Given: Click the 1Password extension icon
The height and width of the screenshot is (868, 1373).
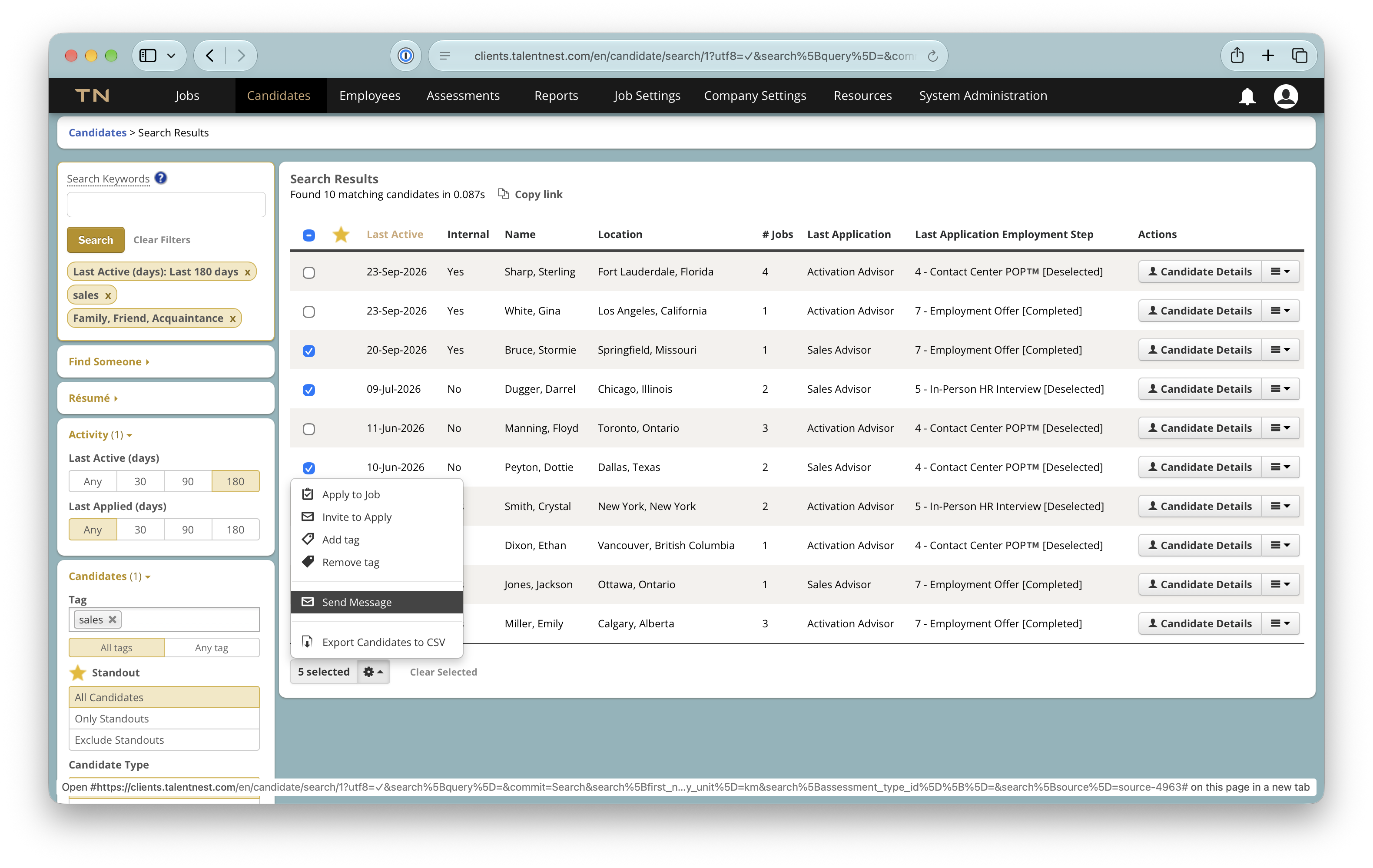Looking at the screenshot, I should pyautogui.click(x=405, y=55).
